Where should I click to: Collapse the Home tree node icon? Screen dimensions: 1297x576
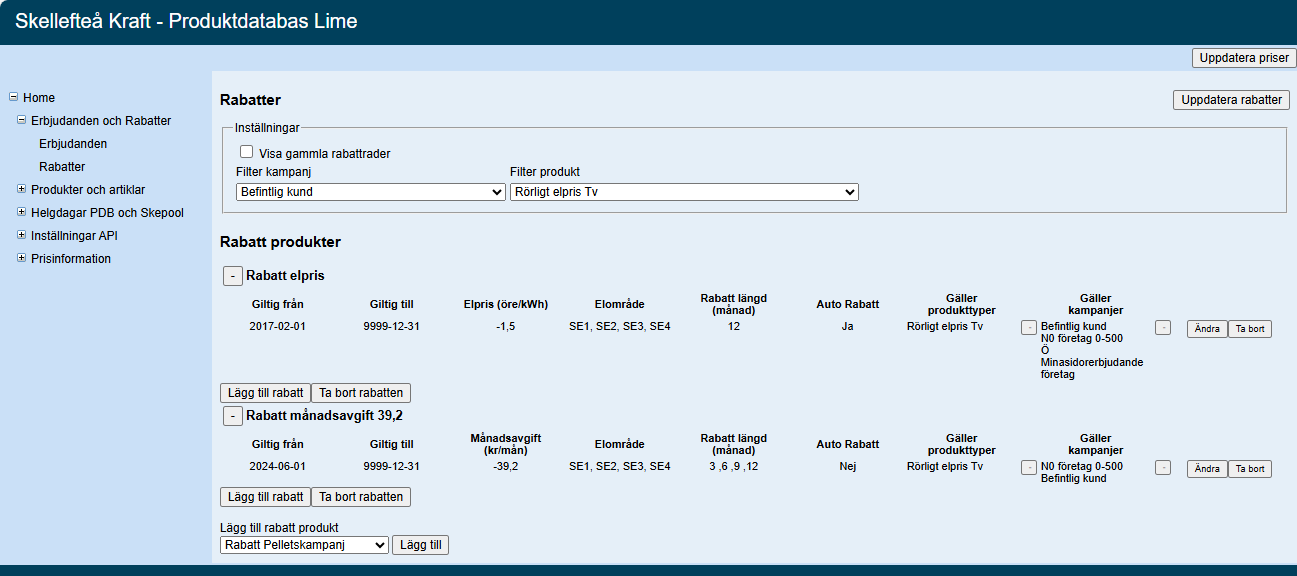[x=14, y=97]
